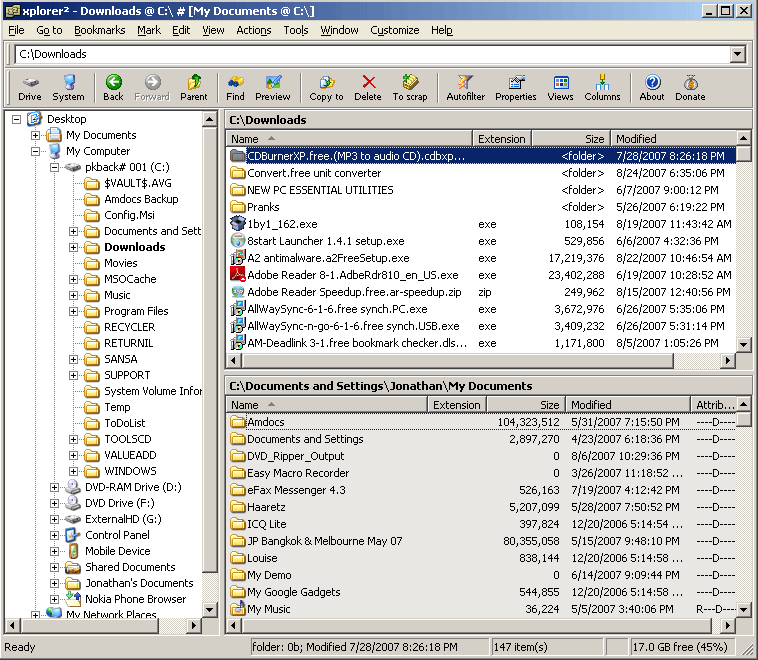Click the 147 item(s) status field
The image size is (758, 660).
546,646
